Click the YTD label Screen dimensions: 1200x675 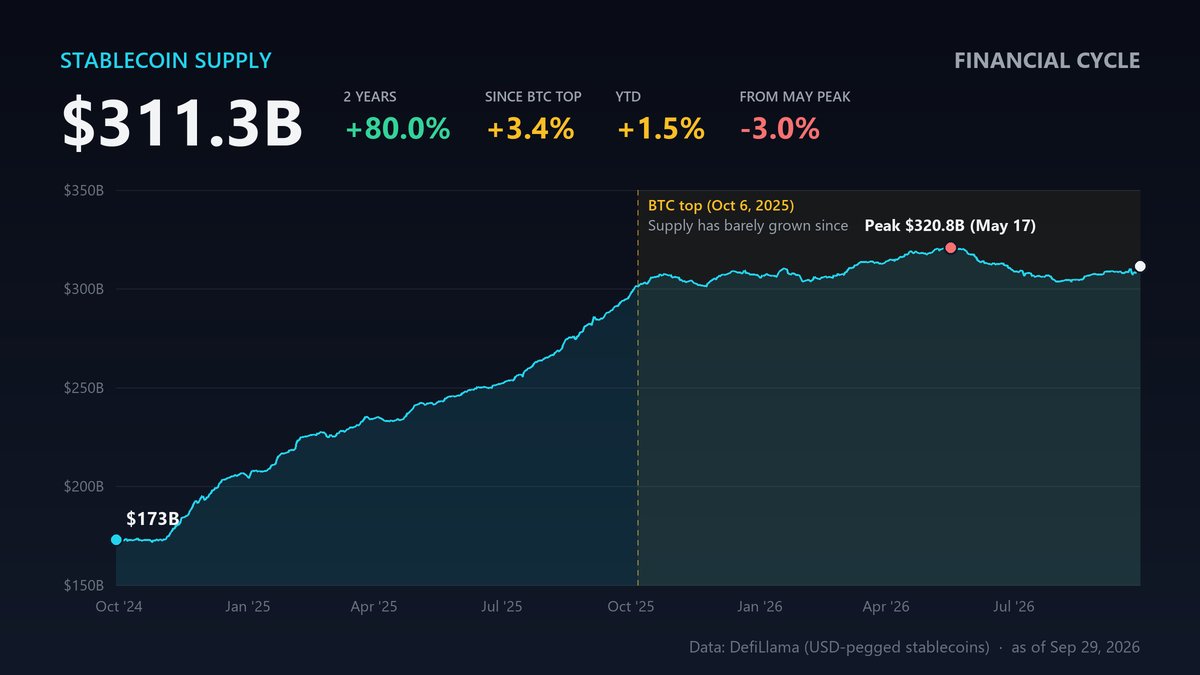[x=628, y=97]
